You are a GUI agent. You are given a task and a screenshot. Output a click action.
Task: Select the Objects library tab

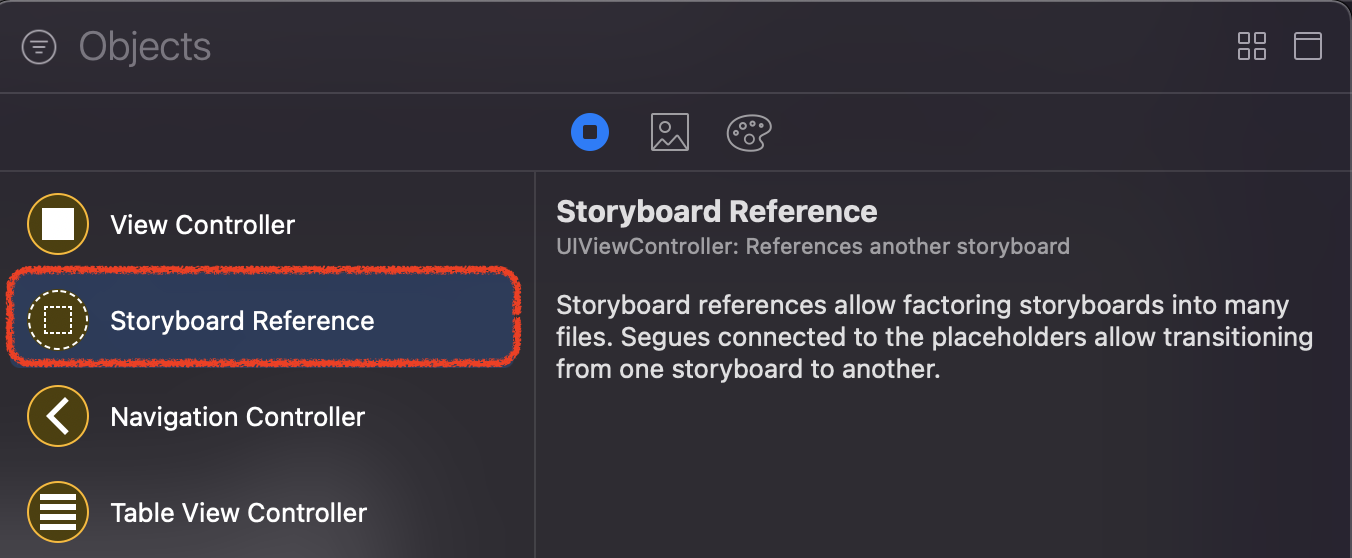[590, 132]
